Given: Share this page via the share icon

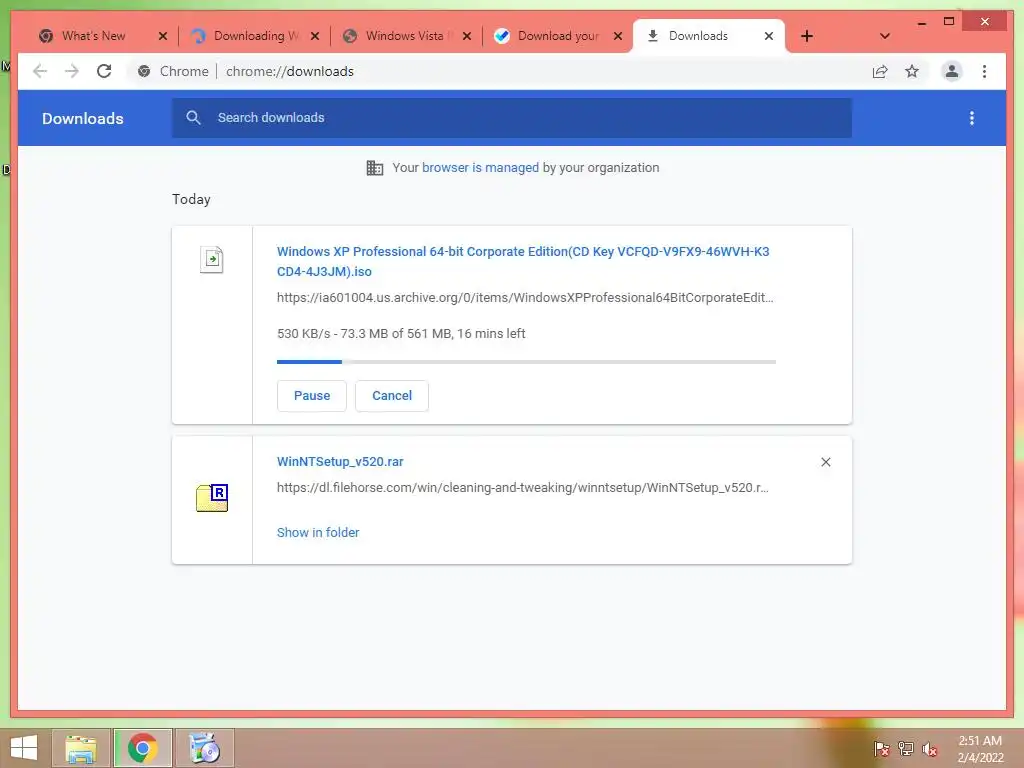Looking at the screenshot, I should pyautogui.click(x=880, y=71).
